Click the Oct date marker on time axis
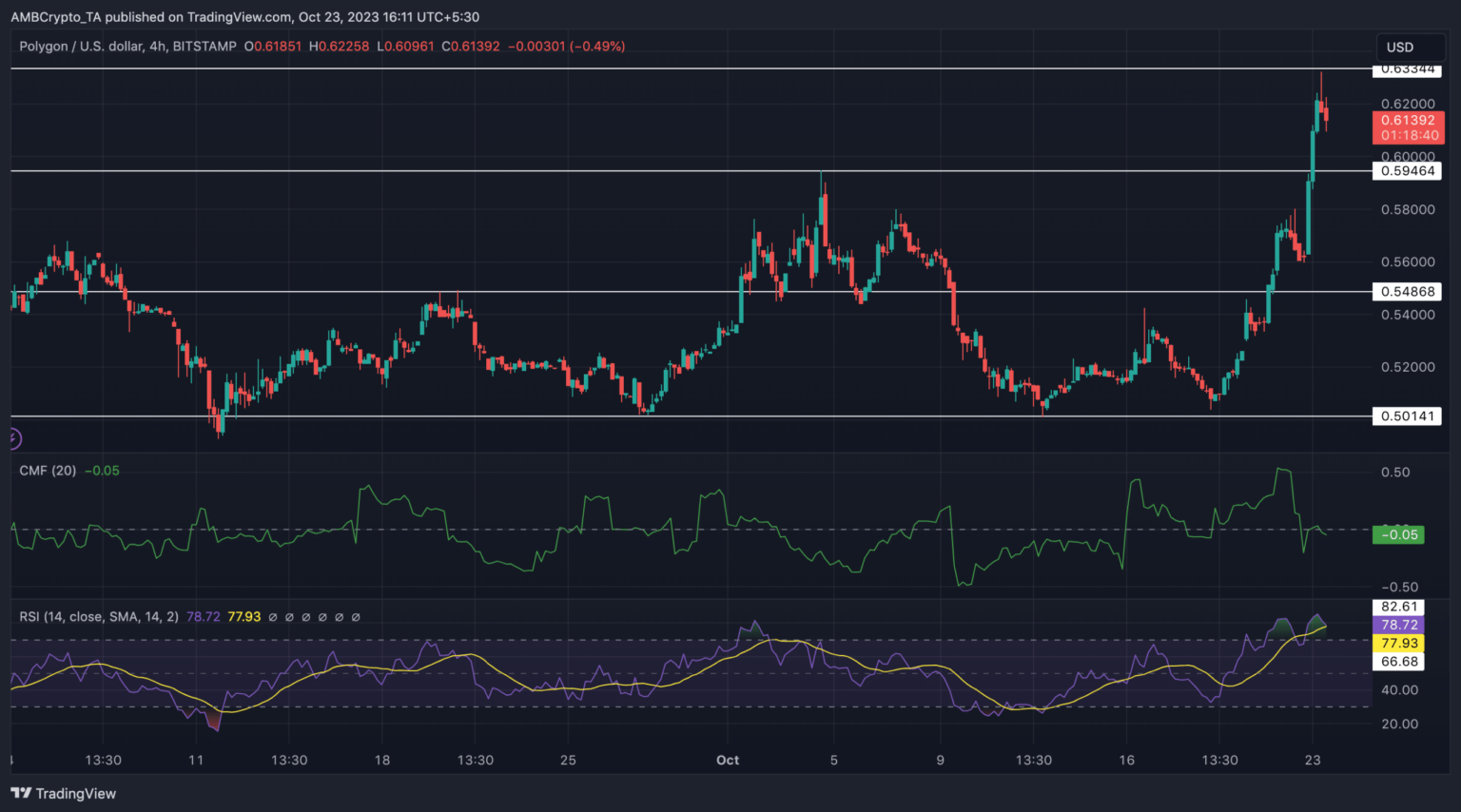 pos(728,760)
